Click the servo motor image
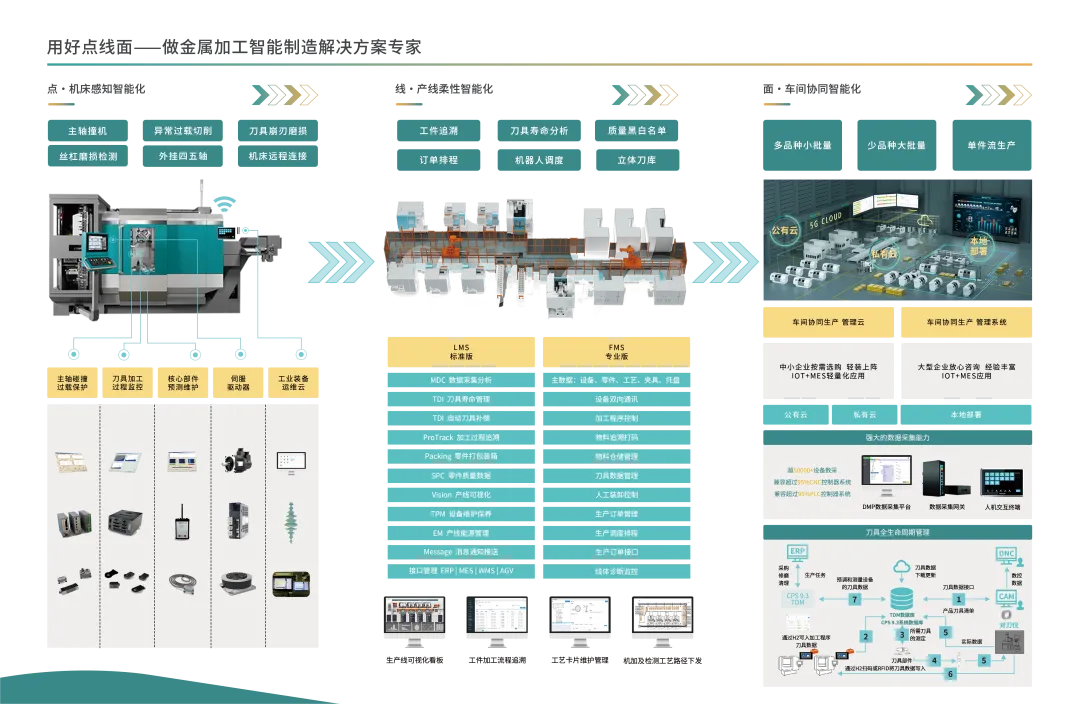 pos(238,461)
